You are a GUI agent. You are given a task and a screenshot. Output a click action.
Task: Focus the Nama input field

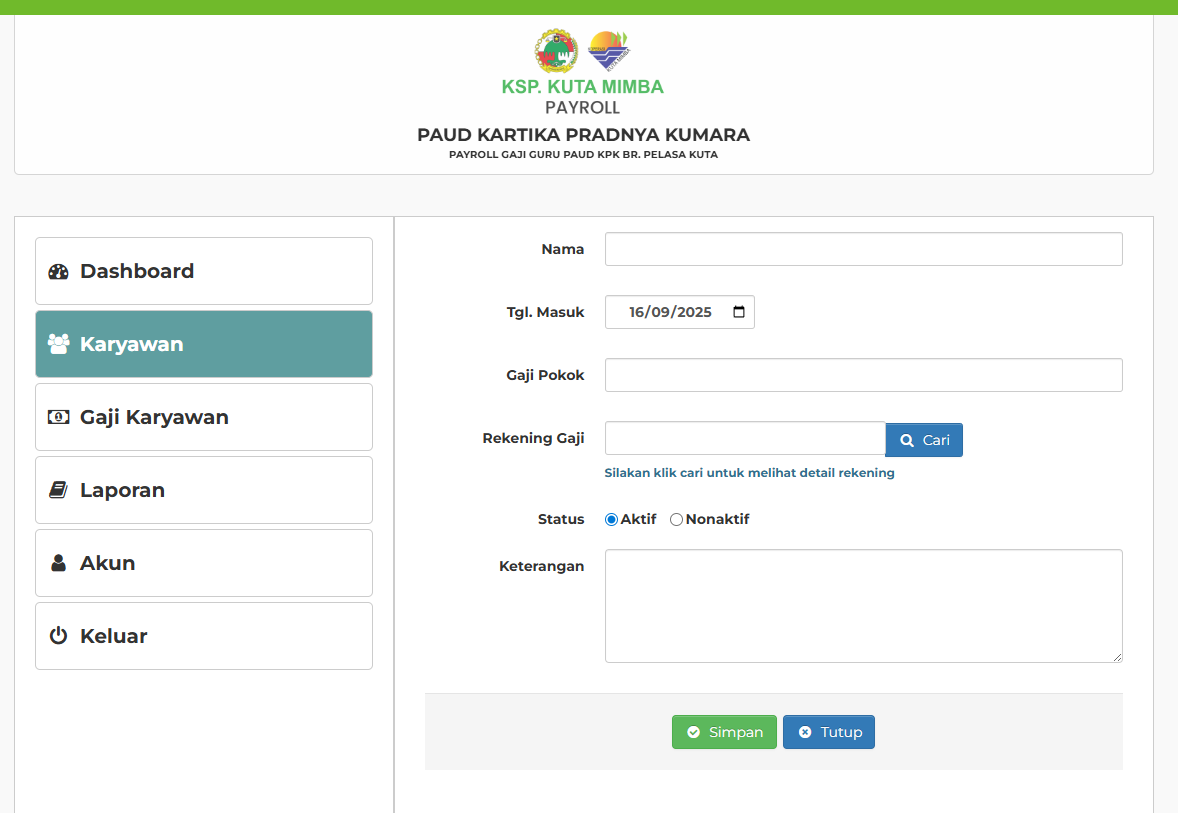point(863,249)
